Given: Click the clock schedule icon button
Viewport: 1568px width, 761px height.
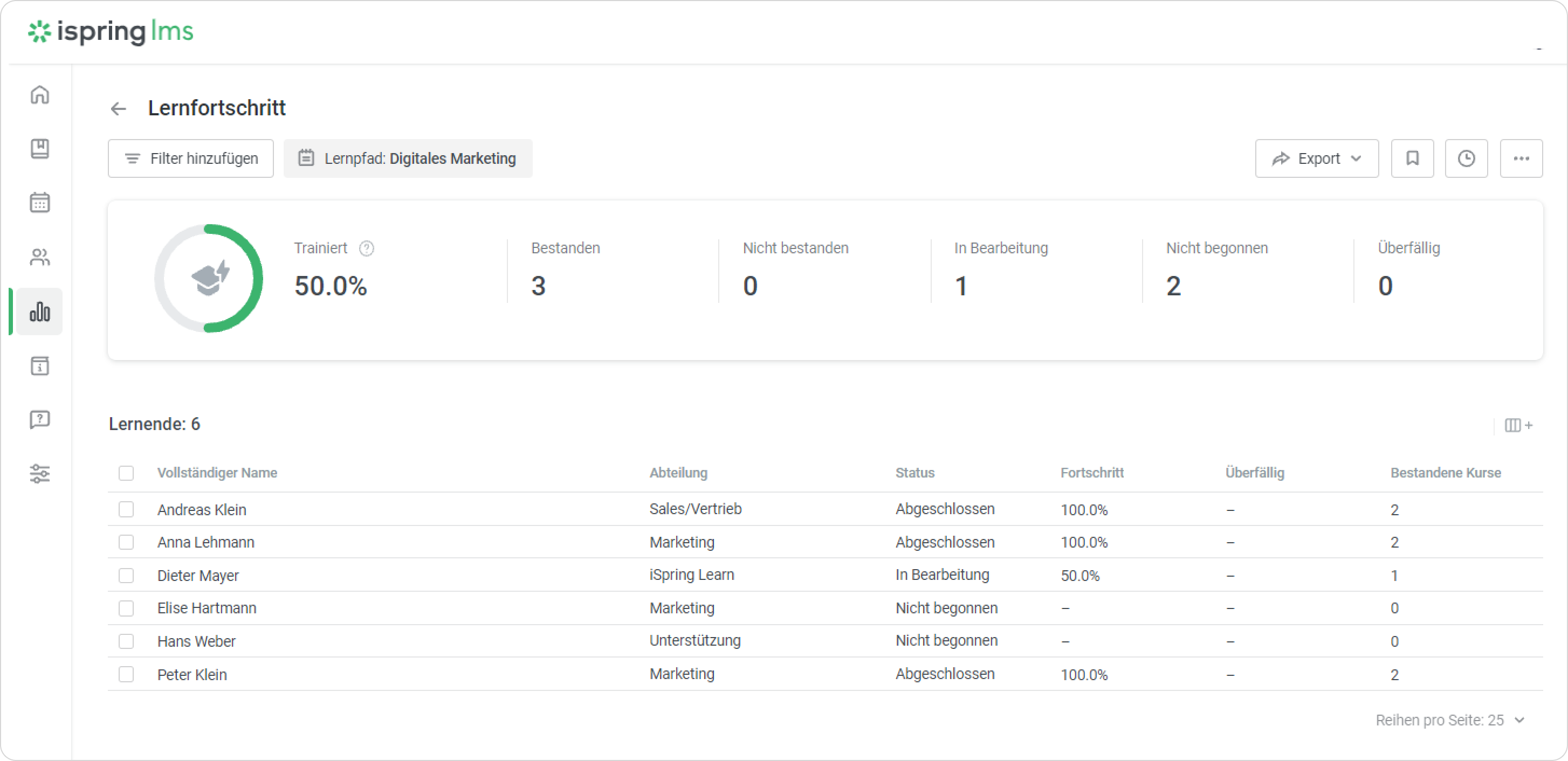Looking at the screenshot, I should tap(1466, 159).
